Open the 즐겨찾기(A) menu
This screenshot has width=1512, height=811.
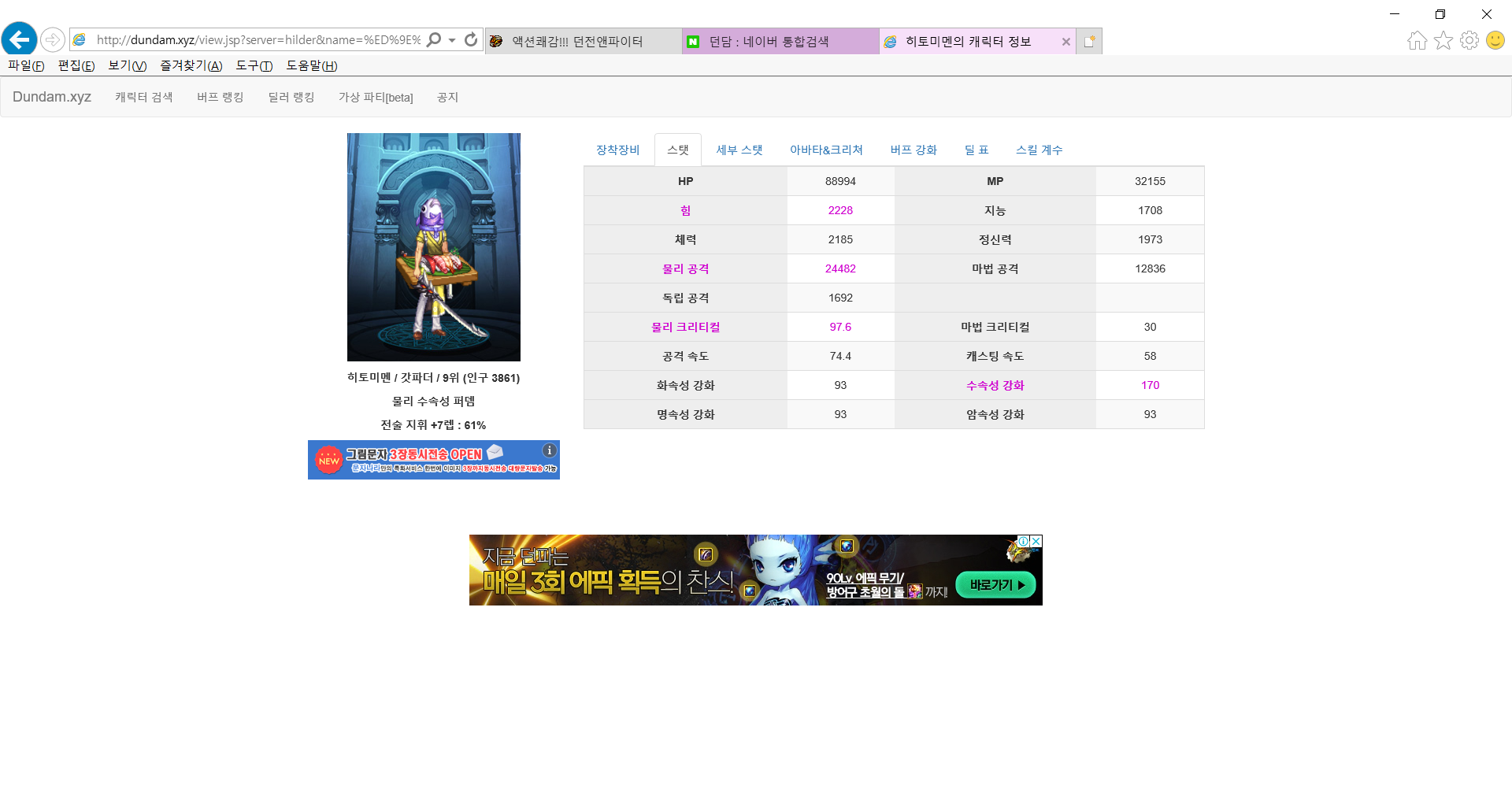(x=191, y=65)
